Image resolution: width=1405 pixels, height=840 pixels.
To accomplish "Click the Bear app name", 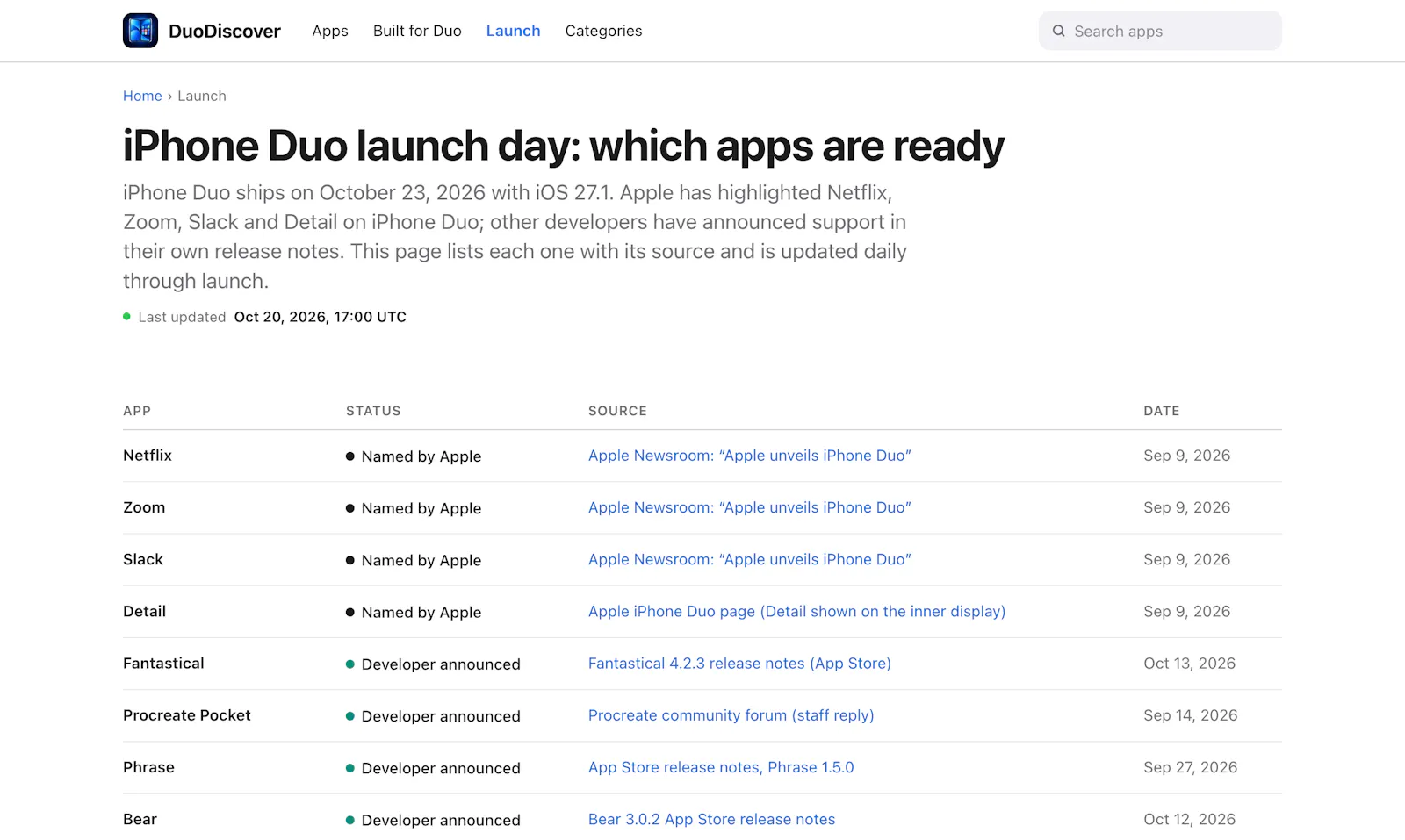I will pos(140,819).
